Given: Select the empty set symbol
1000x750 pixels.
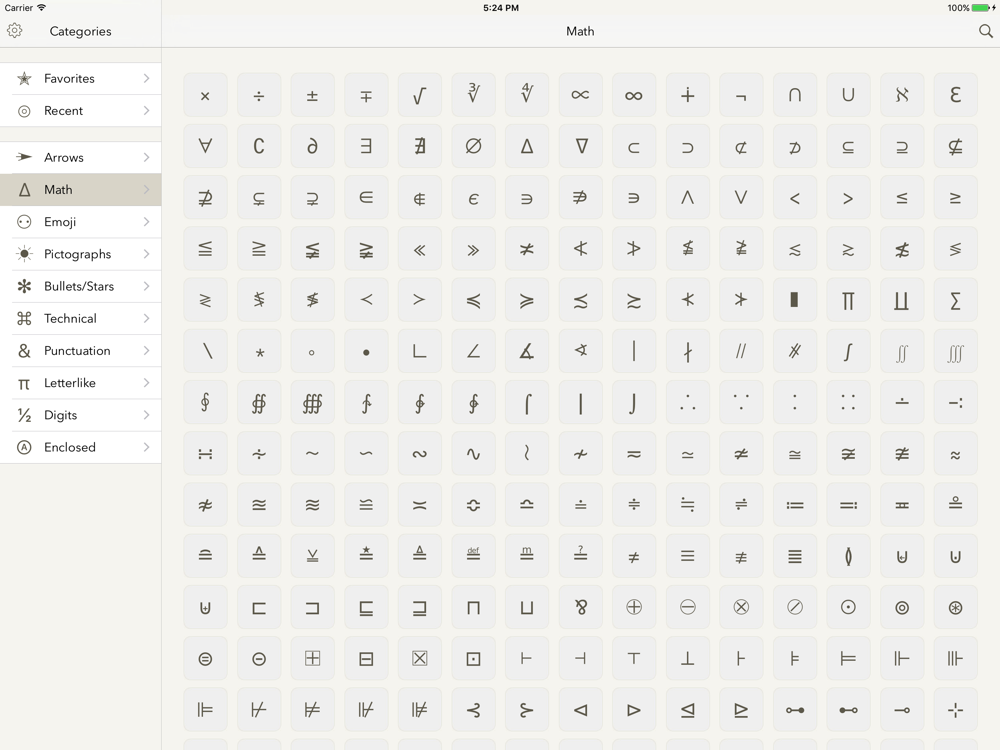Looking at the screenshot, I should click(473, 147).
